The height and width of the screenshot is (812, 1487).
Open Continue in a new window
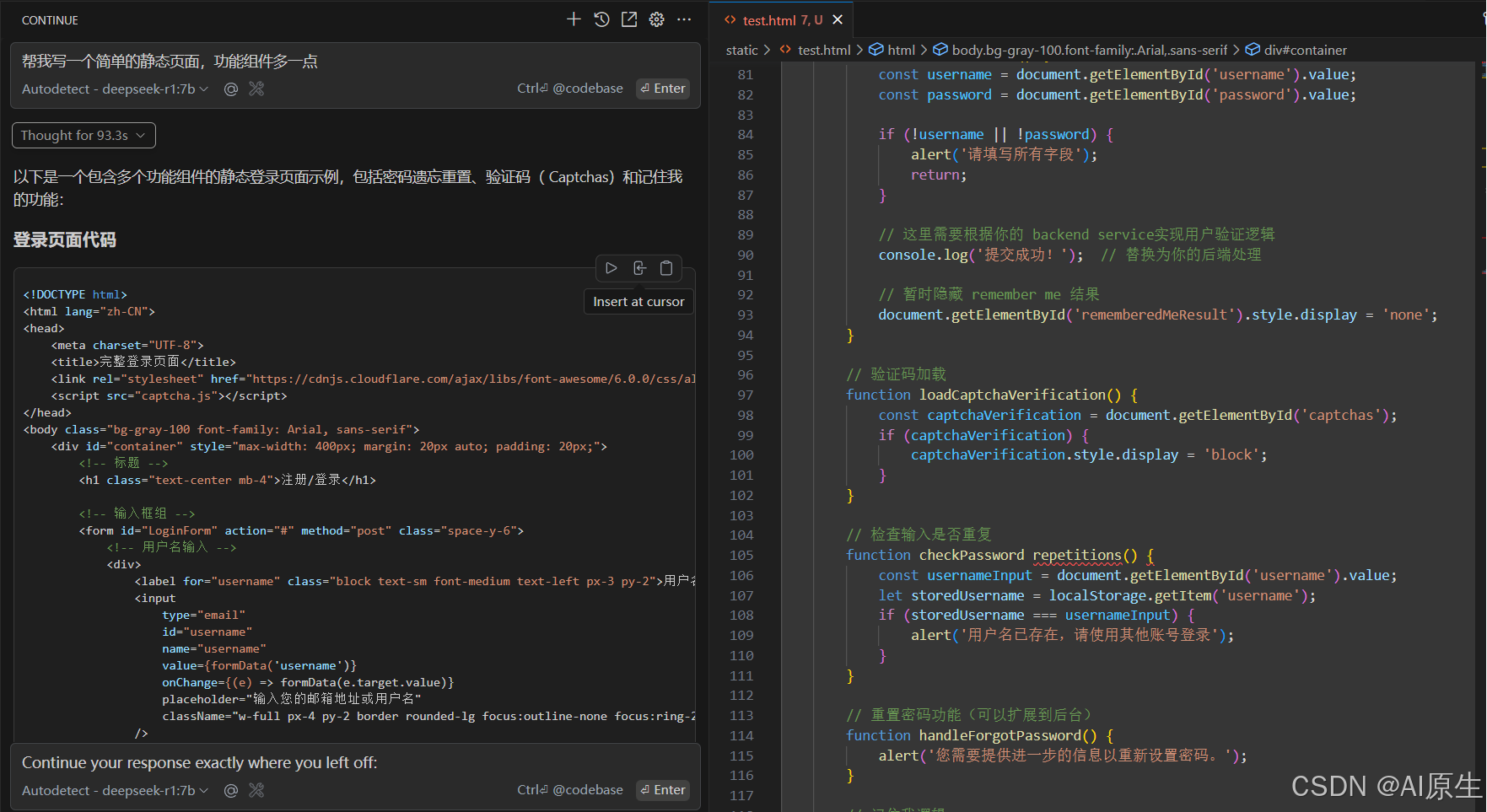[629, 19]
